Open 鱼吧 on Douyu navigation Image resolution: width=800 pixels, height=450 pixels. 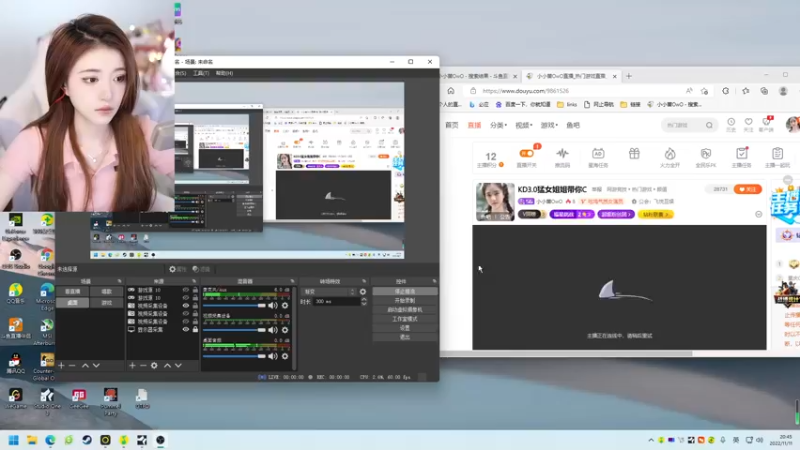point(573,125)
